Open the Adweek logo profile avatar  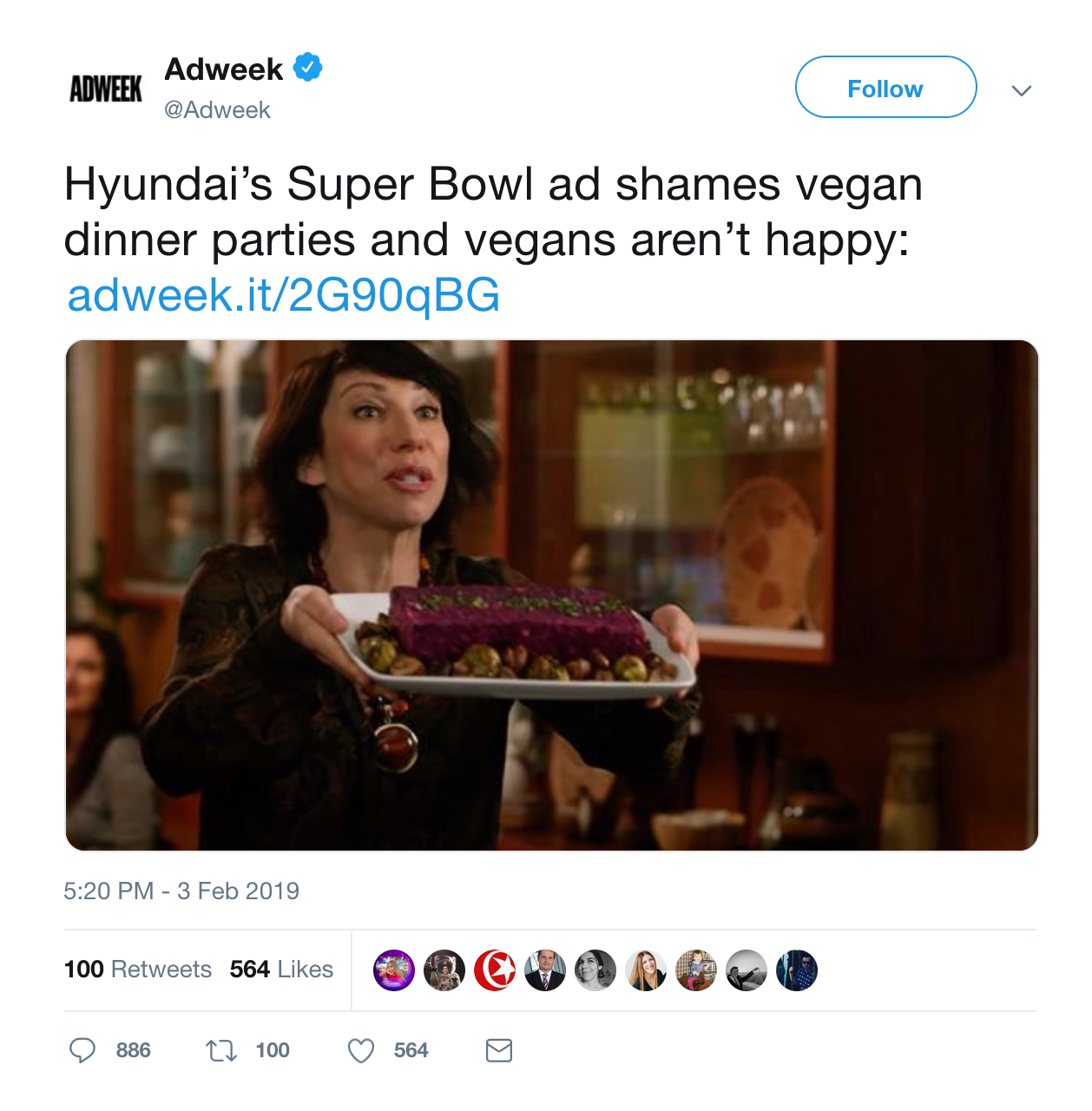(106, 89)
